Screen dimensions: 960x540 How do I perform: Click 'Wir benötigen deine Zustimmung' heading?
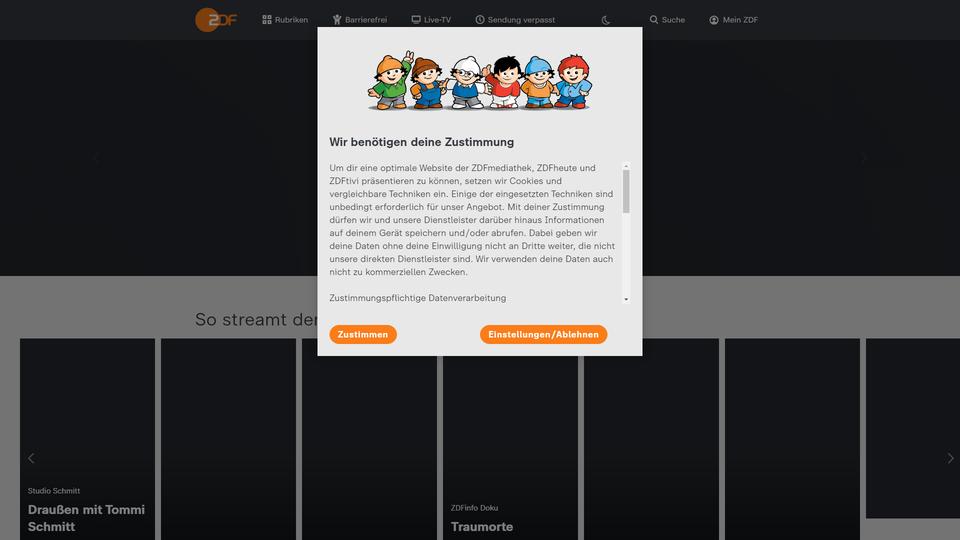(x=421, y=142)
